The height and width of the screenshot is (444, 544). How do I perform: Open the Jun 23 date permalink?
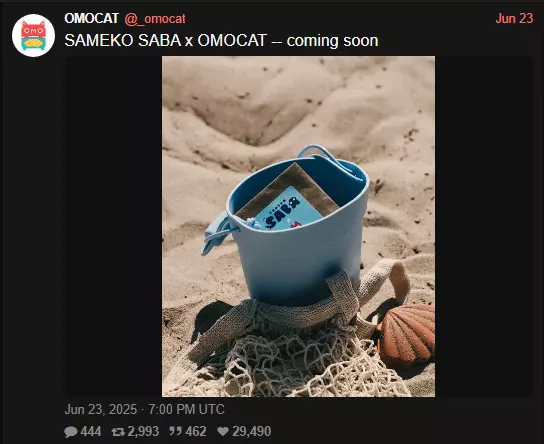coord(514,18)
